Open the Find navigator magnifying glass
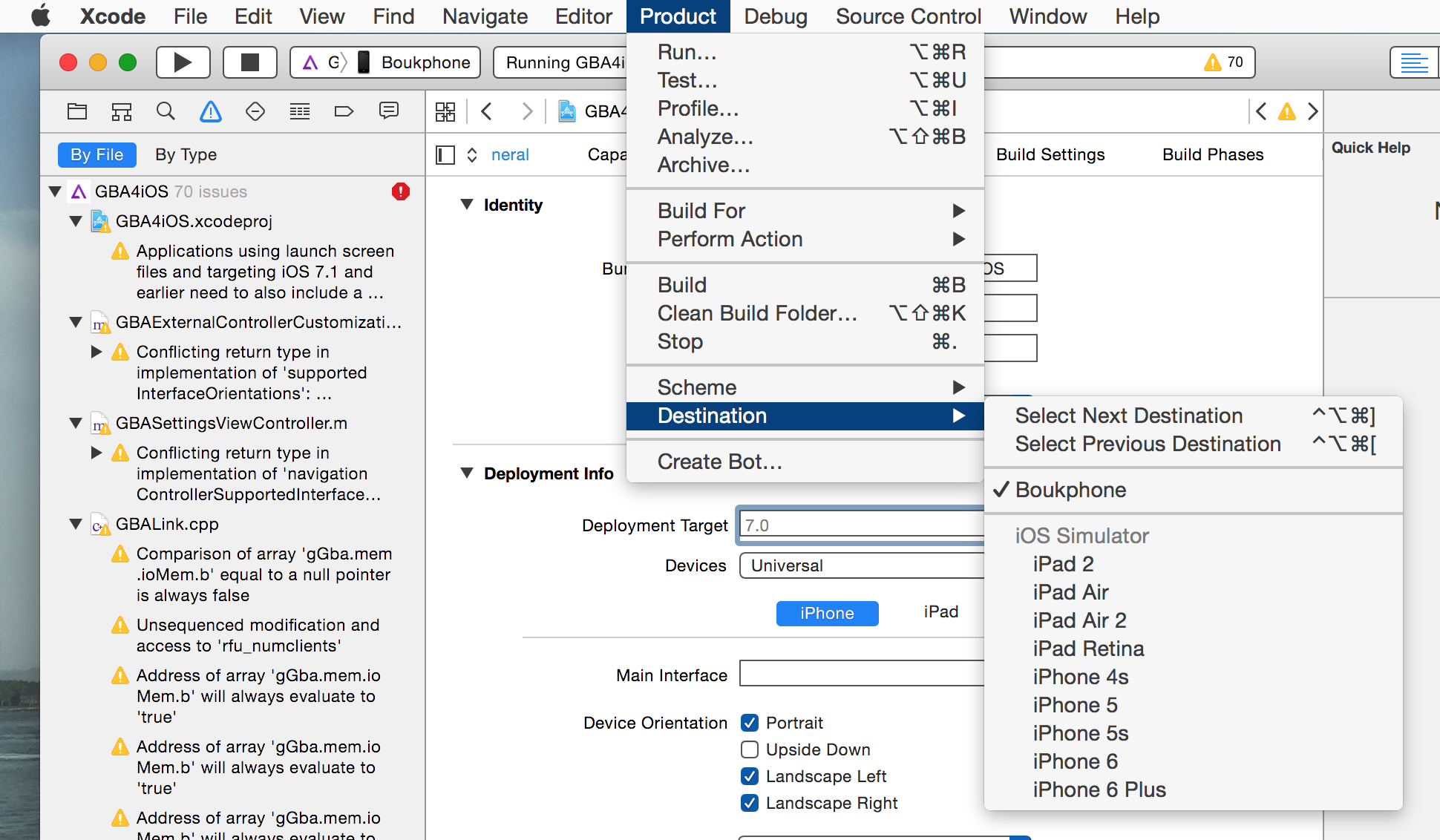The image size is (1440, 840). coord(166,111)
